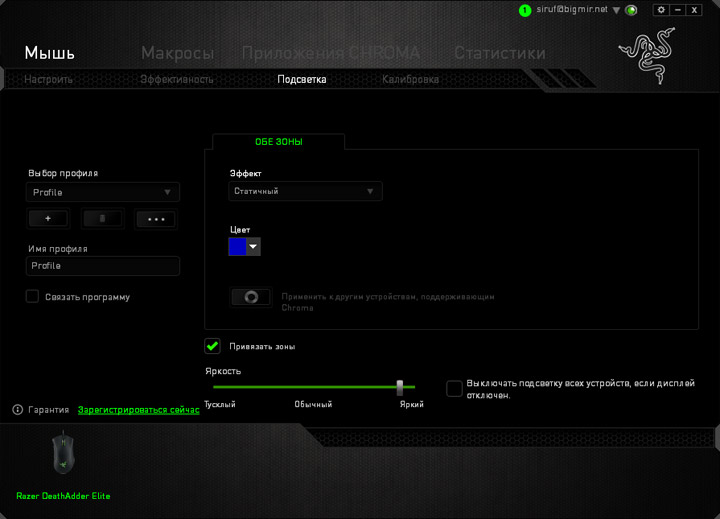Select the Razer DeathAdder Elite mouse thumbnail
Image resolution: width=720 pixels, height=519 pixels.
point(63,453)
